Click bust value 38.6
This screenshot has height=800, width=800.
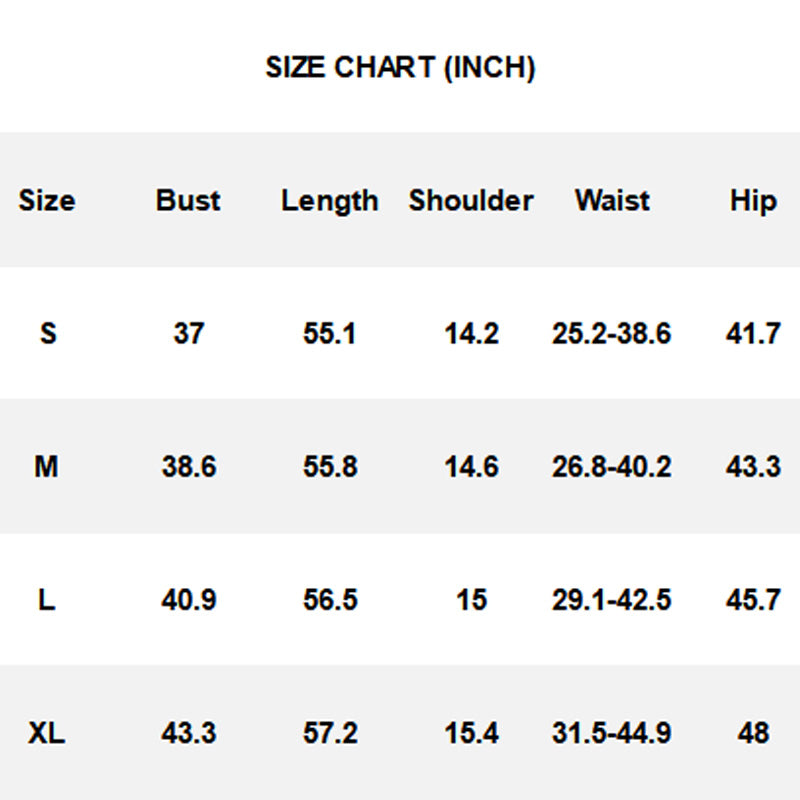(189, 466)
